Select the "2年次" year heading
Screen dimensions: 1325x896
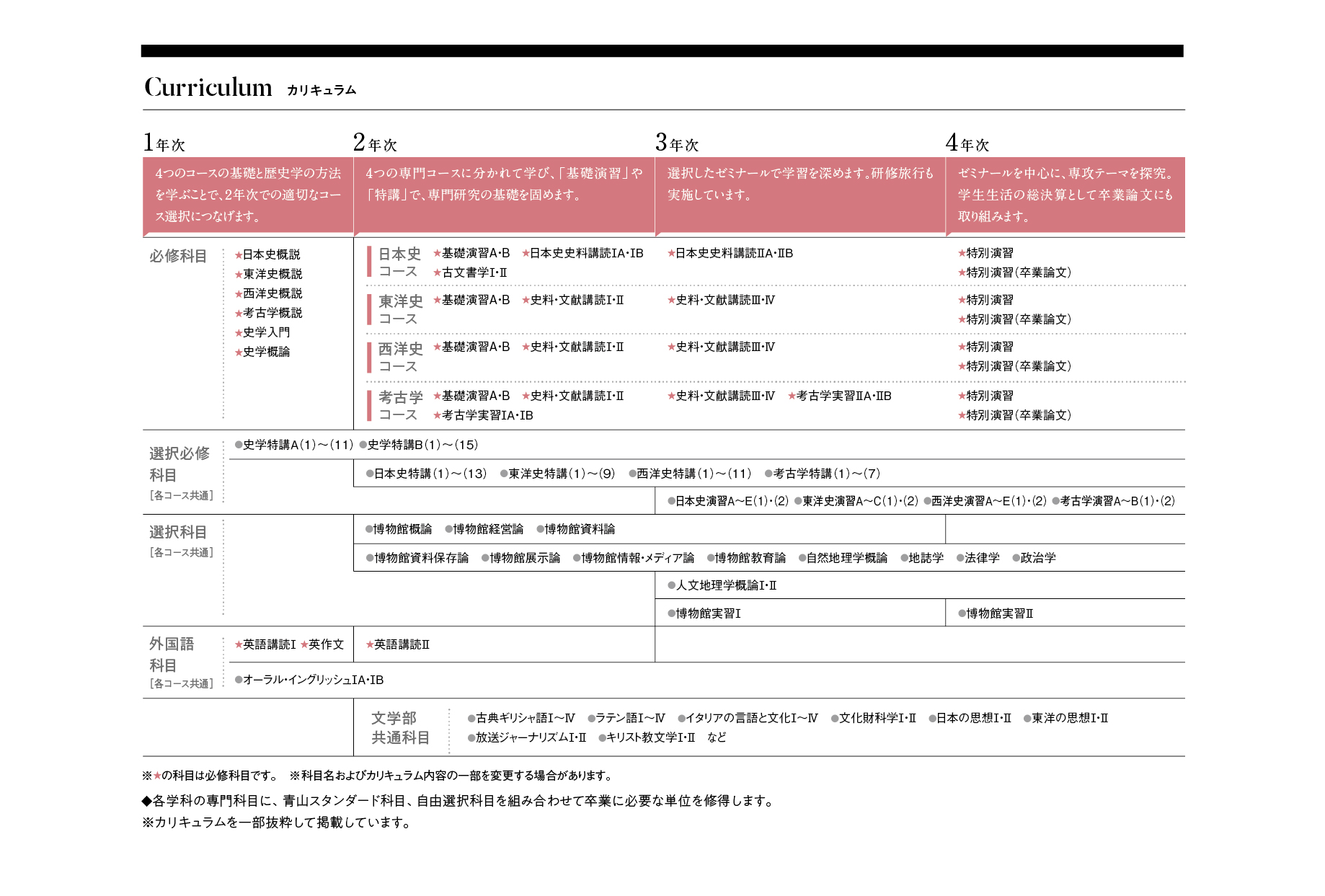[x=375, y=143]
